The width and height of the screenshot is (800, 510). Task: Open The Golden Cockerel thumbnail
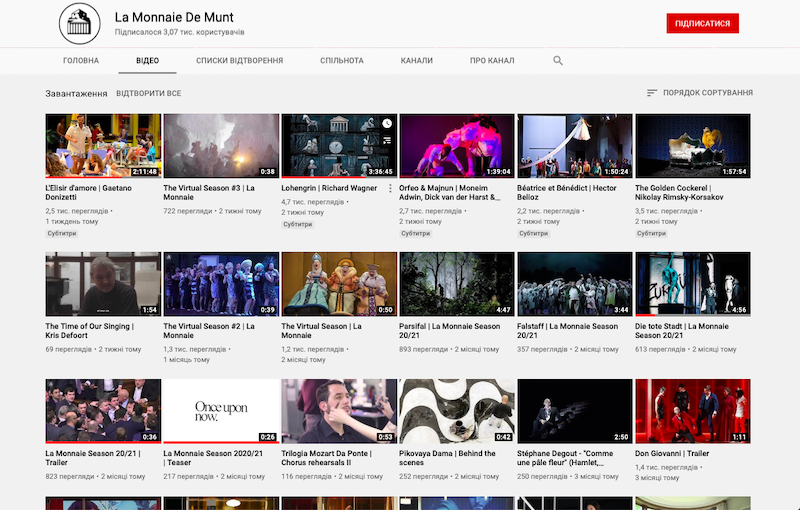tap(693, 146)
